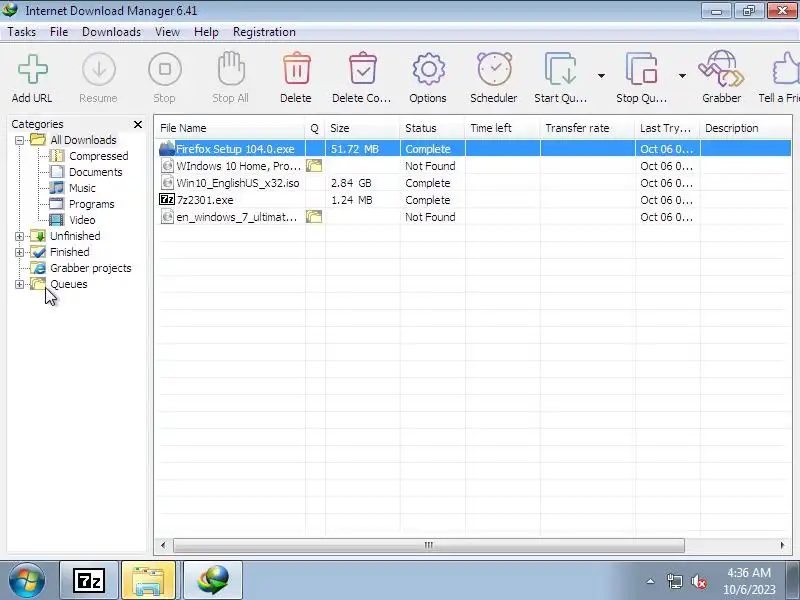Click the horizontal scrollbar thumb
The image size is (800, 600).
tap(429, 545)
